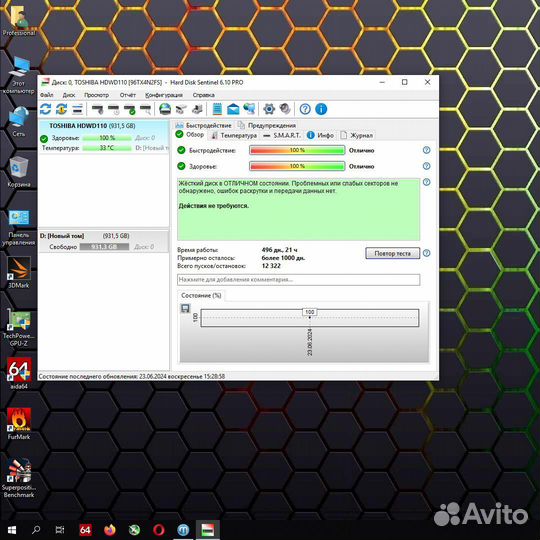Click the globe disk toolbar icon
This screenshot has width=540, height=540.
(165, 109)
